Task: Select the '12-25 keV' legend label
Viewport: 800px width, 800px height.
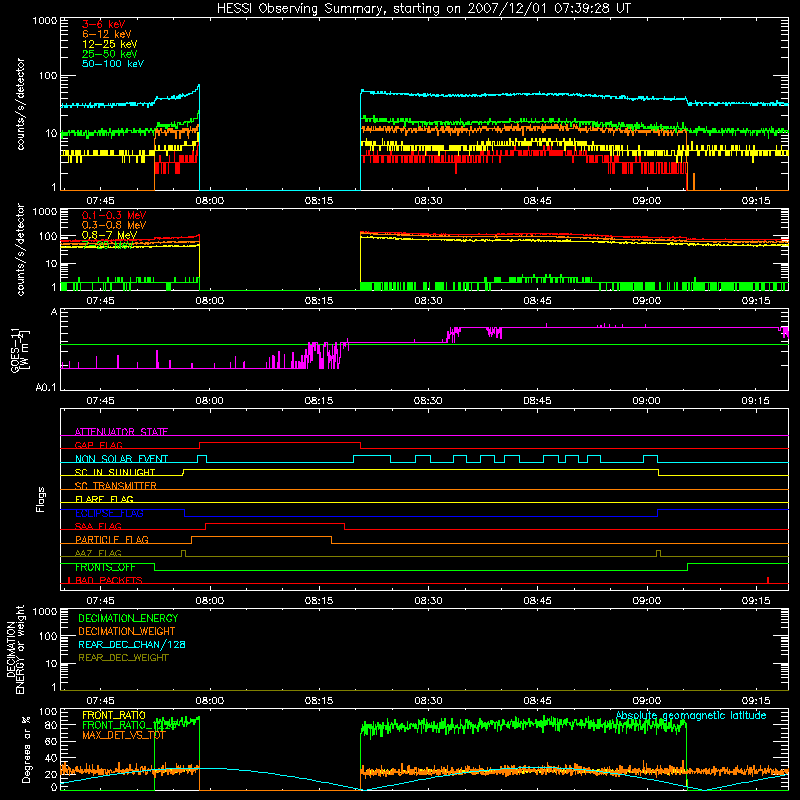Action: pos(110,44)
